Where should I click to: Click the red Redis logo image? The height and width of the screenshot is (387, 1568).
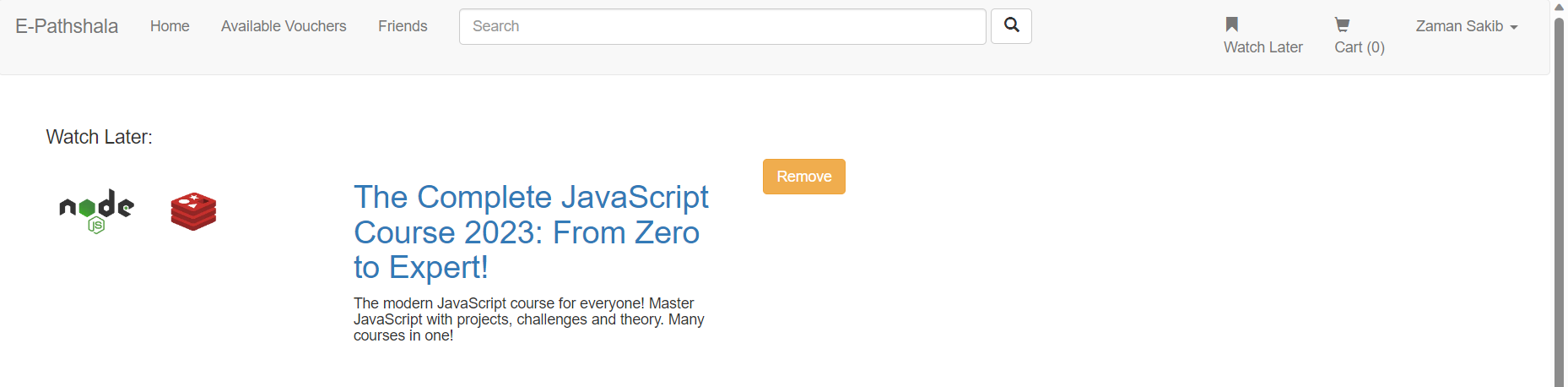coord(193,211)
